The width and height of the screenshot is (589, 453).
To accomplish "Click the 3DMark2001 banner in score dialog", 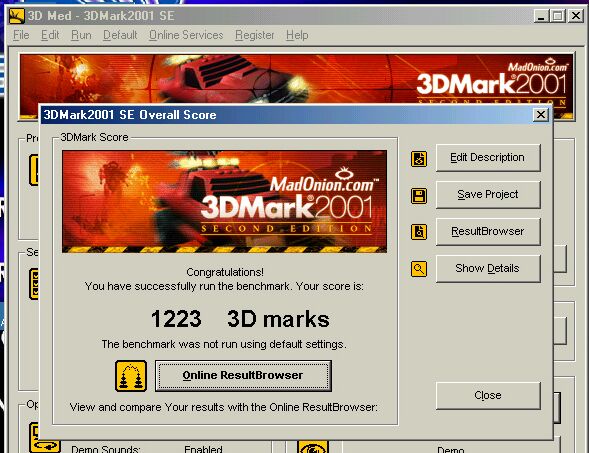I will pyautogui.click(x=224, y=202).
